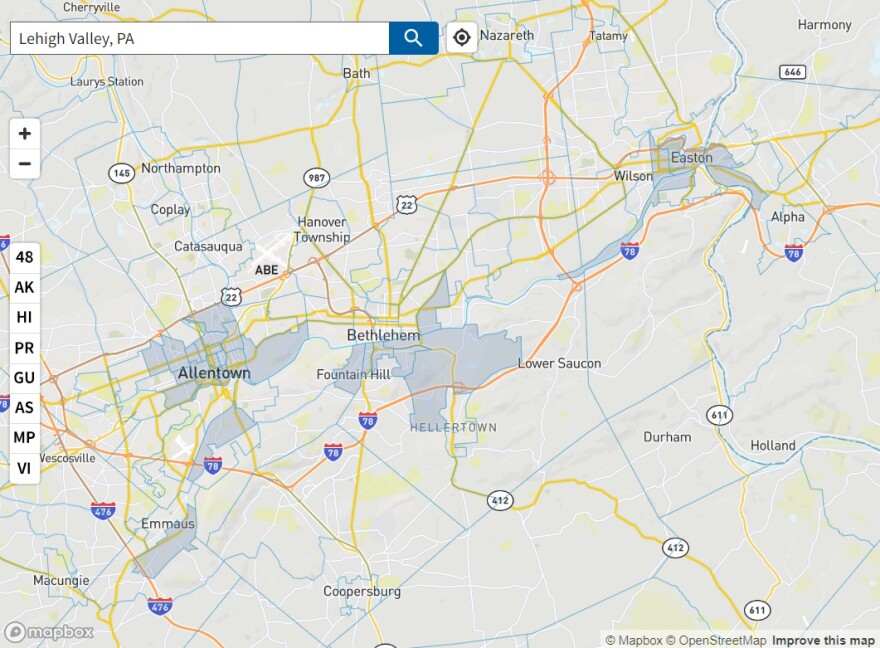
Task: Open the Improve this map link
Action: (x=823, y=640)
